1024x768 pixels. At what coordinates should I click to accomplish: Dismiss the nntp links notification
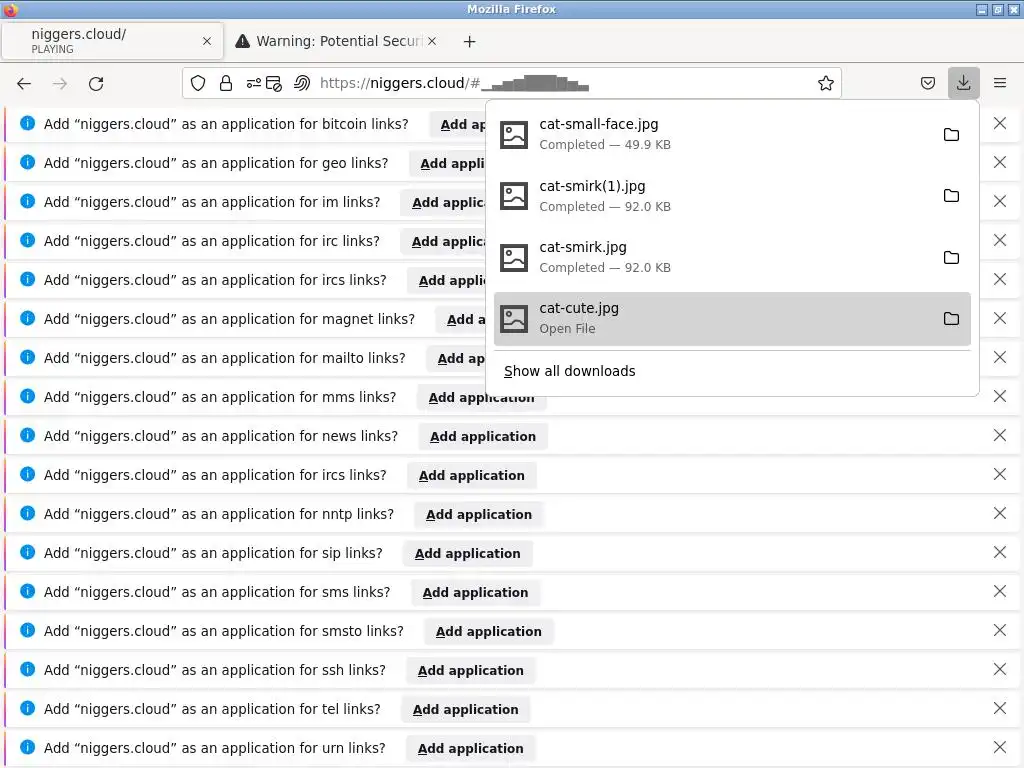(x=1000, y=513)
